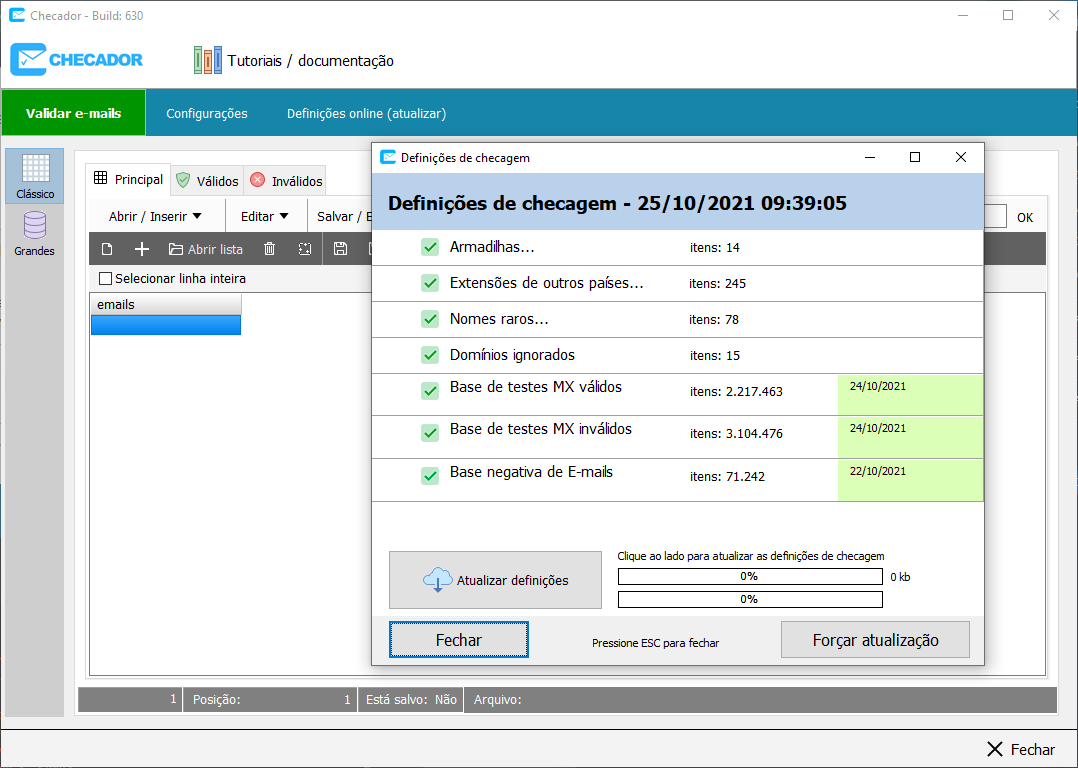This screenshot has width=1078, height=768.
Task: Click the search input field beside OK
Action: point(996,217)
